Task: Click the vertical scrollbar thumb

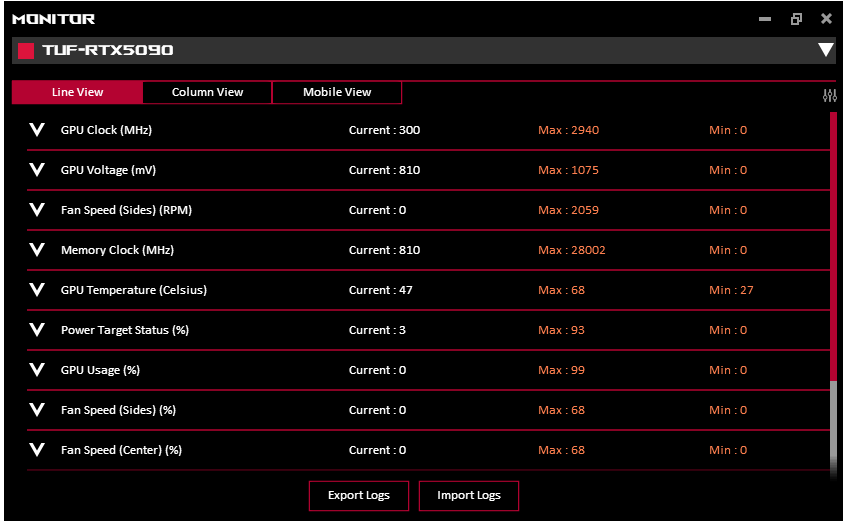Action: click(834, 246)
